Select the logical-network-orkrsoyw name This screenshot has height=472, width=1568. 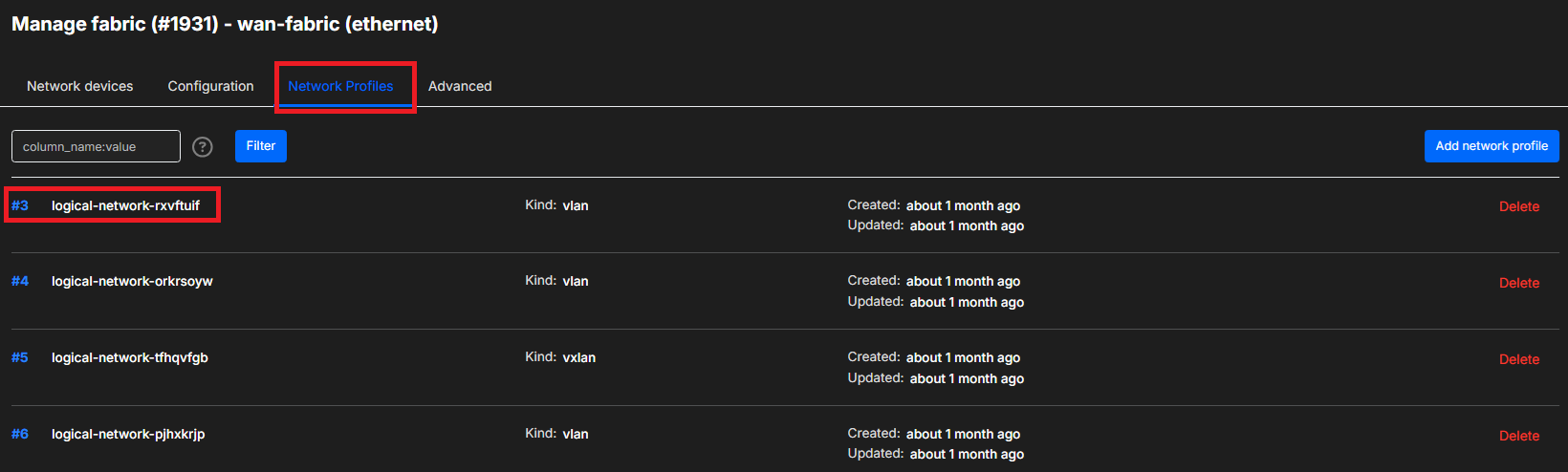(132, 281)
